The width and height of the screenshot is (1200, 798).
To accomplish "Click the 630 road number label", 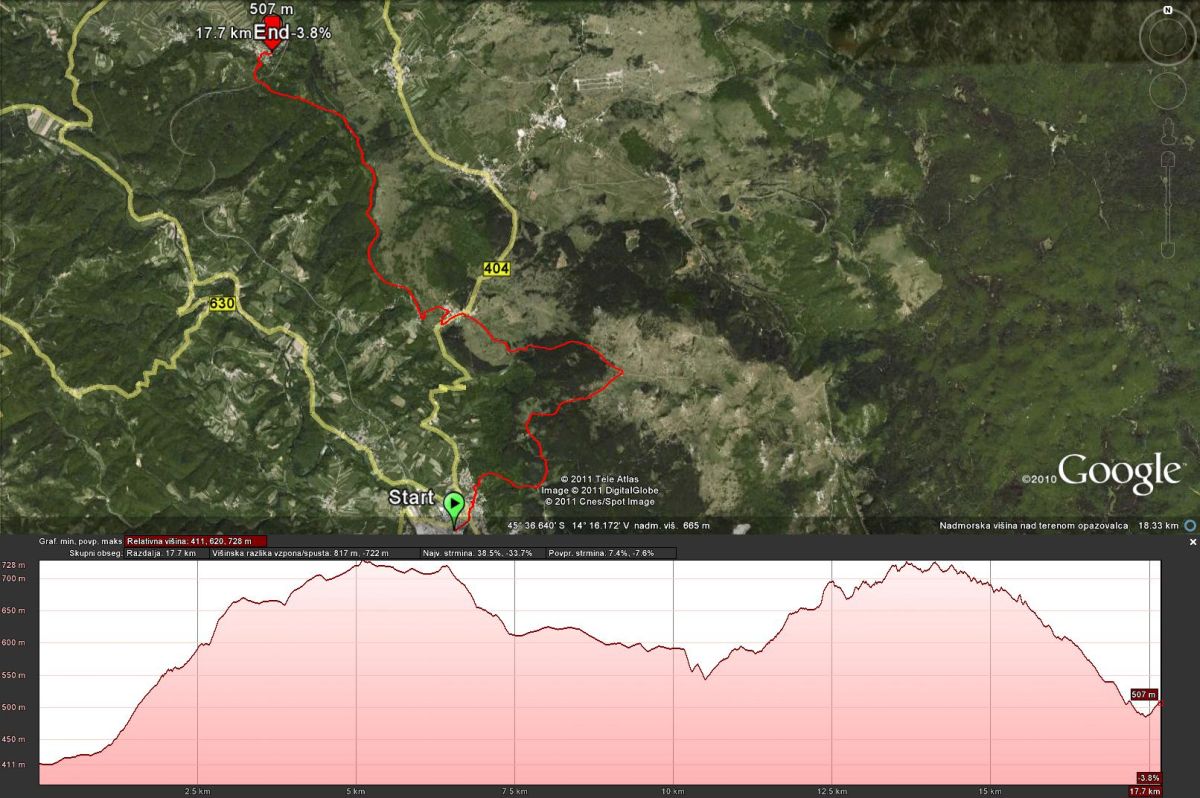I will (222, 302).
